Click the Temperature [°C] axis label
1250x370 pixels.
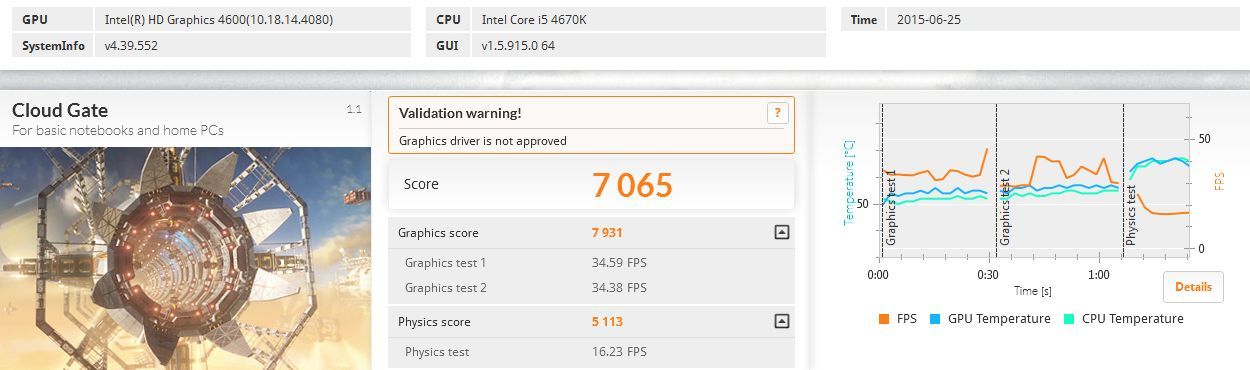tap(850, 181)
